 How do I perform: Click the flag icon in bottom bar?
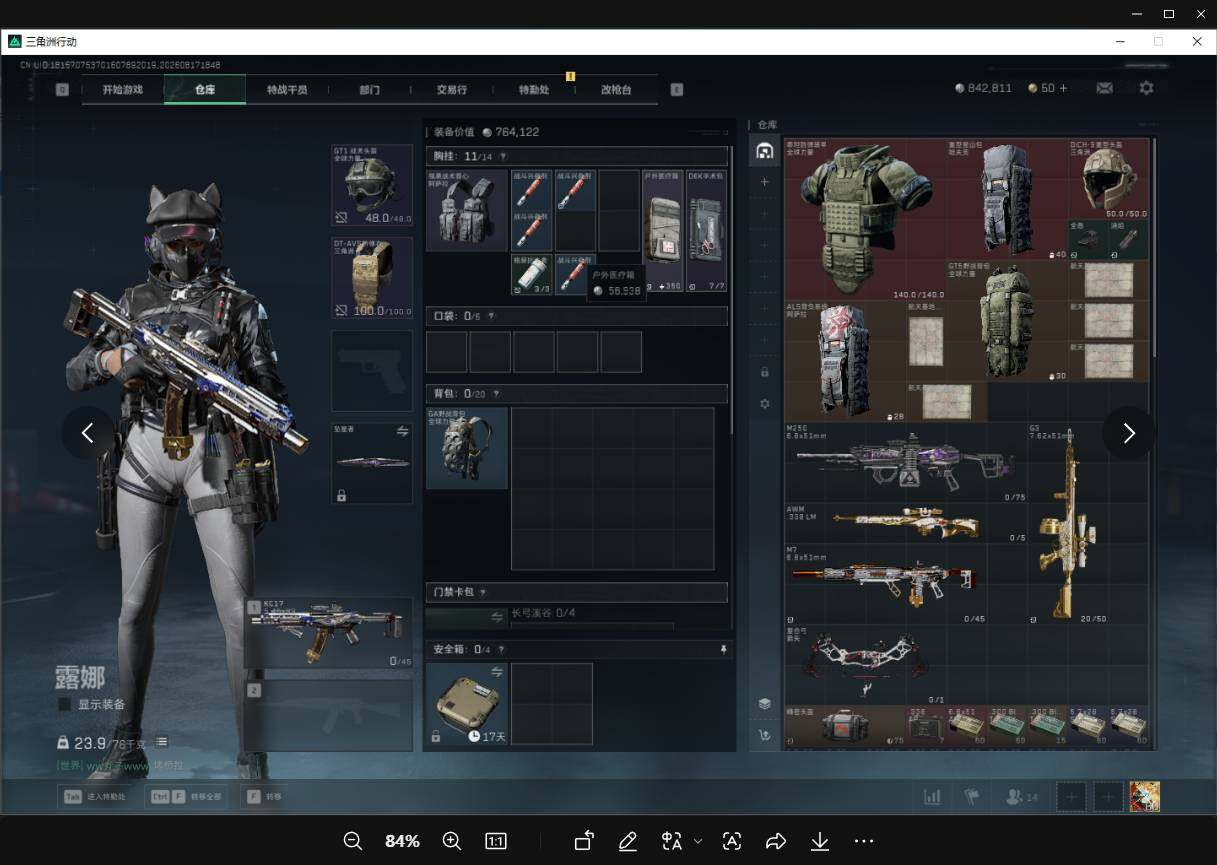972,797
